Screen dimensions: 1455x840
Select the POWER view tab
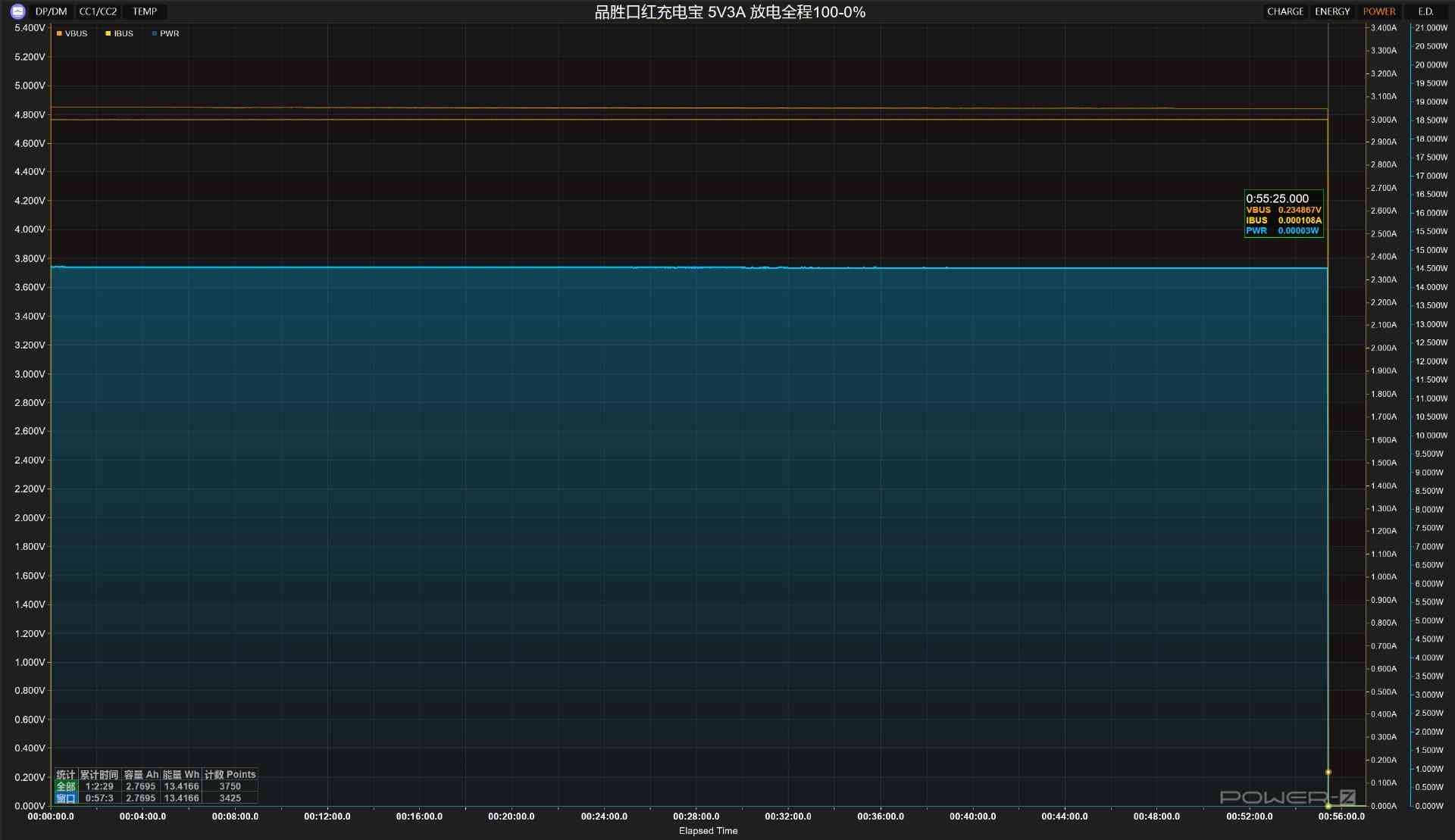point(1378,11)
